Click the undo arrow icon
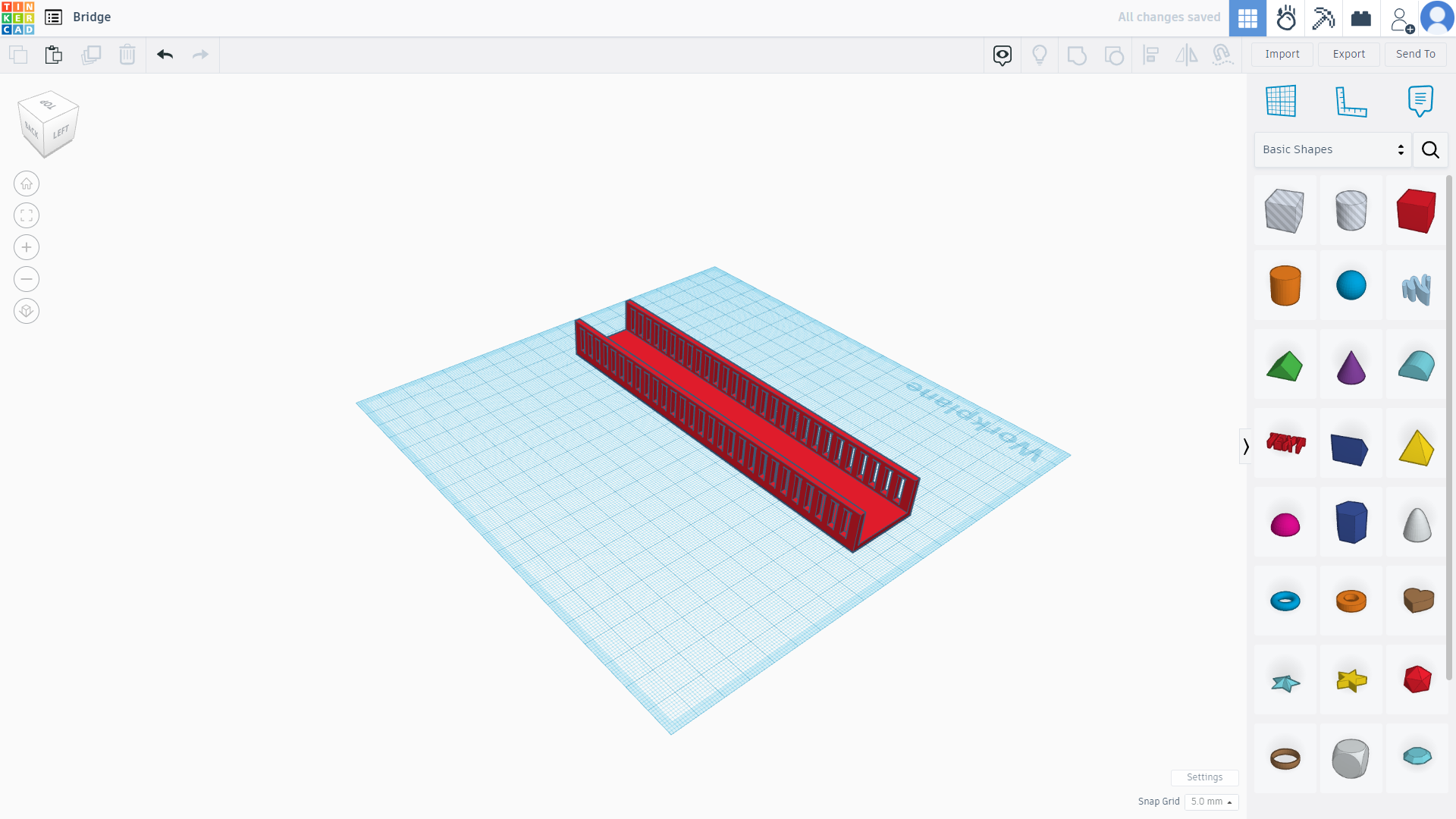1456x819 pixels. point(165,55)
